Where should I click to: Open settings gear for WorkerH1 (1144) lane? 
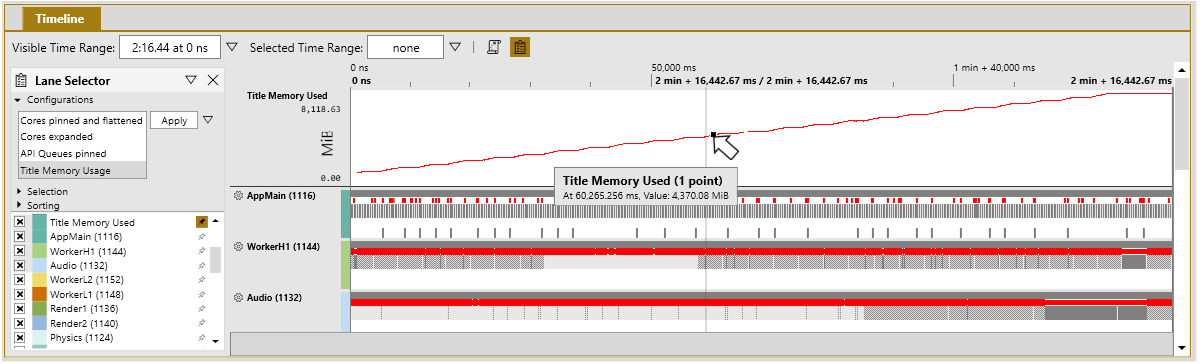[x=238, y=246]
